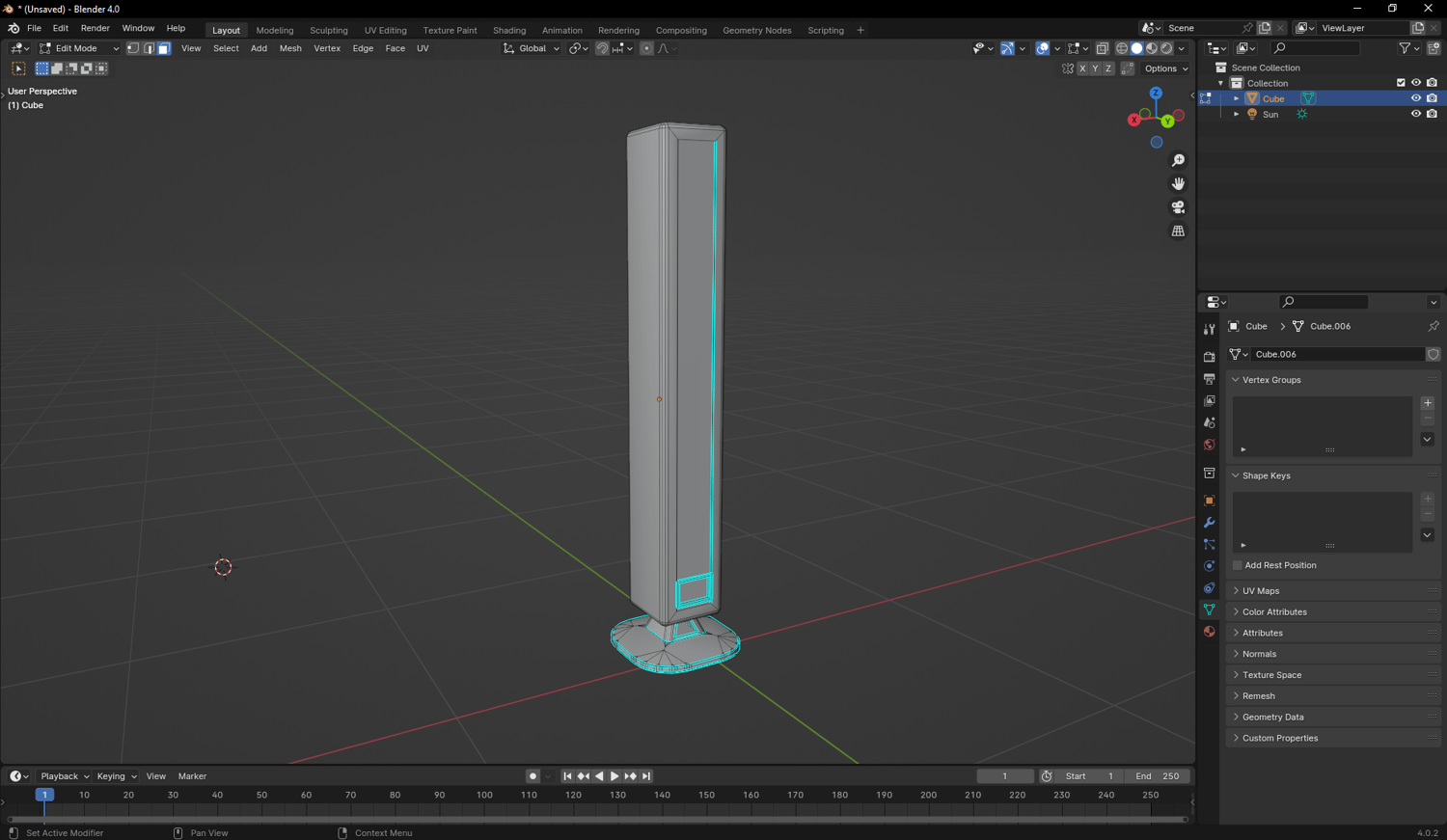Open the Edit Mode dropdown

pos(79,48)
